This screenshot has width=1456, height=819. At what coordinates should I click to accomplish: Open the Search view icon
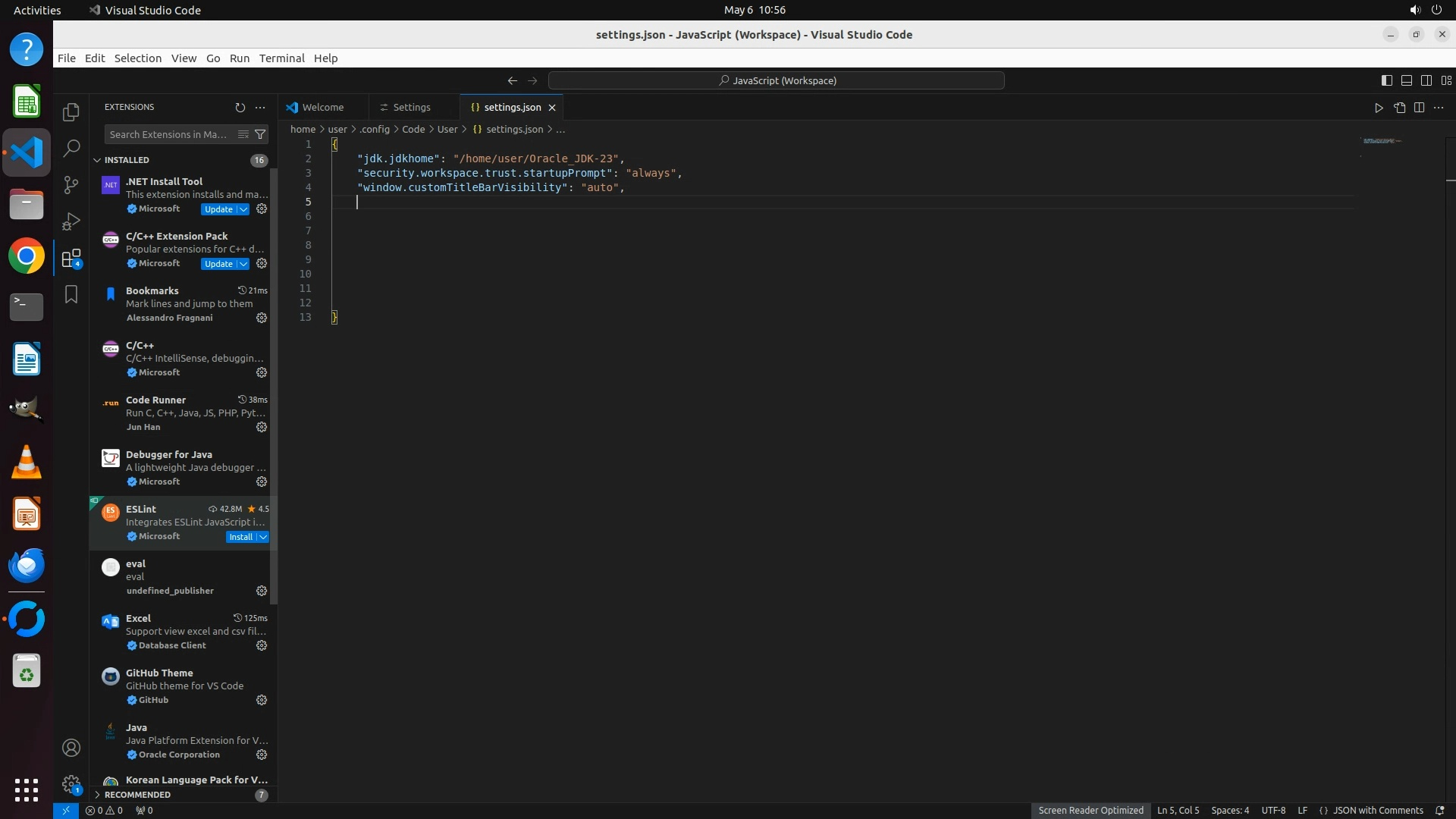(x=71, y=149)
